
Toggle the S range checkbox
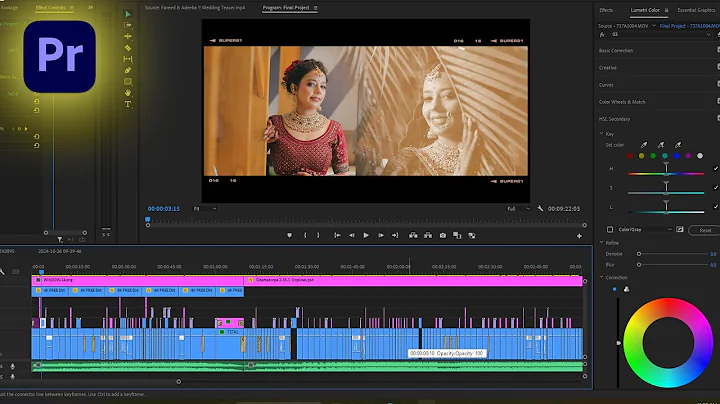point(715,187)
